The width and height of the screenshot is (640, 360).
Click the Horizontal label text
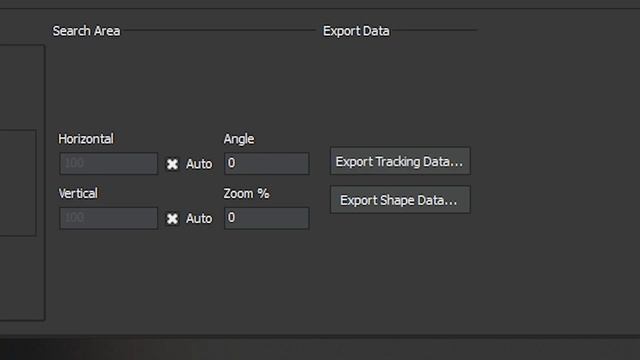[x=86, y=139]
